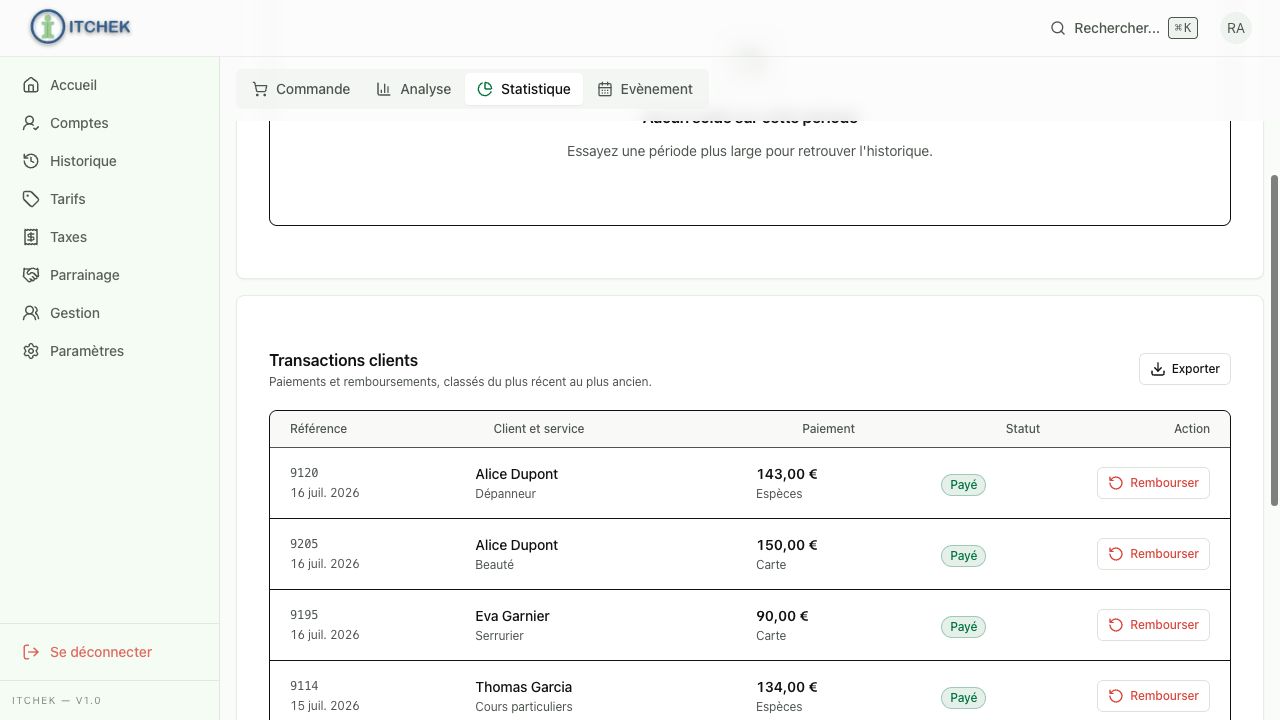1280x720 pixels.
Task: Click reference number 9120
Action: coord(304,473)
